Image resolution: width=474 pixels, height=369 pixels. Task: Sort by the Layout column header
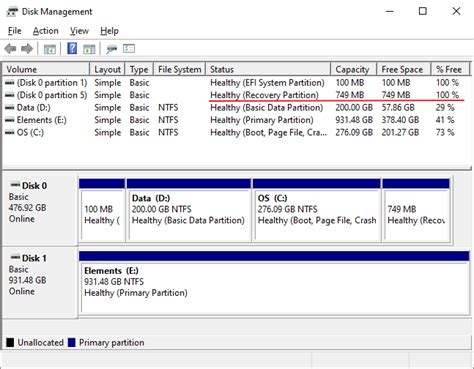click(x=107, y=69)
